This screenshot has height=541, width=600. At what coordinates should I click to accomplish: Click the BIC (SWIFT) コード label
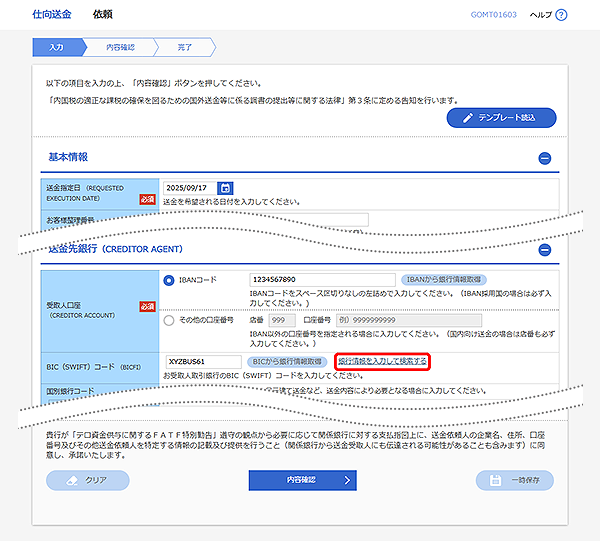point(94,367)
